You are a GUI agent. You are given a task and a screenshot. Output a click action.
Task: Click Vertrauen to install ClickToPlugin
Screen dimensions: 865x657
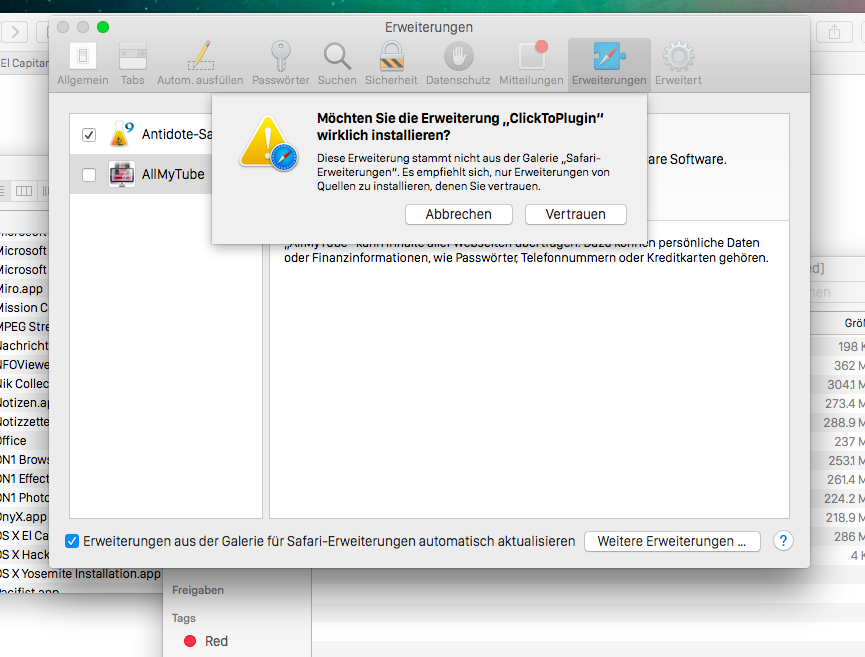pos(575,215)
